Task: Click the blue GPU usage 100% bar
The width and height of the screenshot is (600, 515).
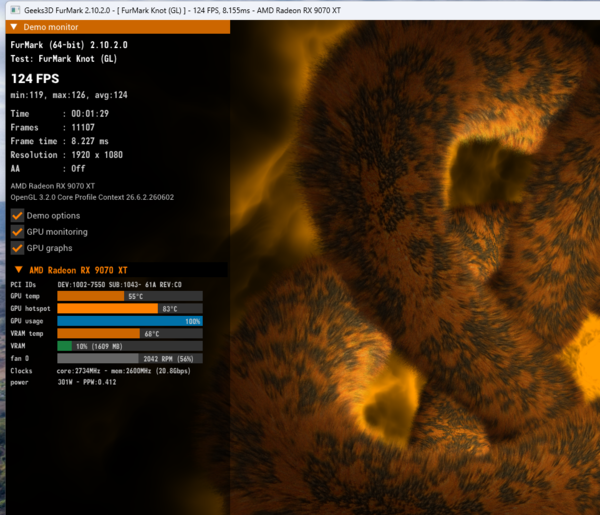Action: click(130, 321)
